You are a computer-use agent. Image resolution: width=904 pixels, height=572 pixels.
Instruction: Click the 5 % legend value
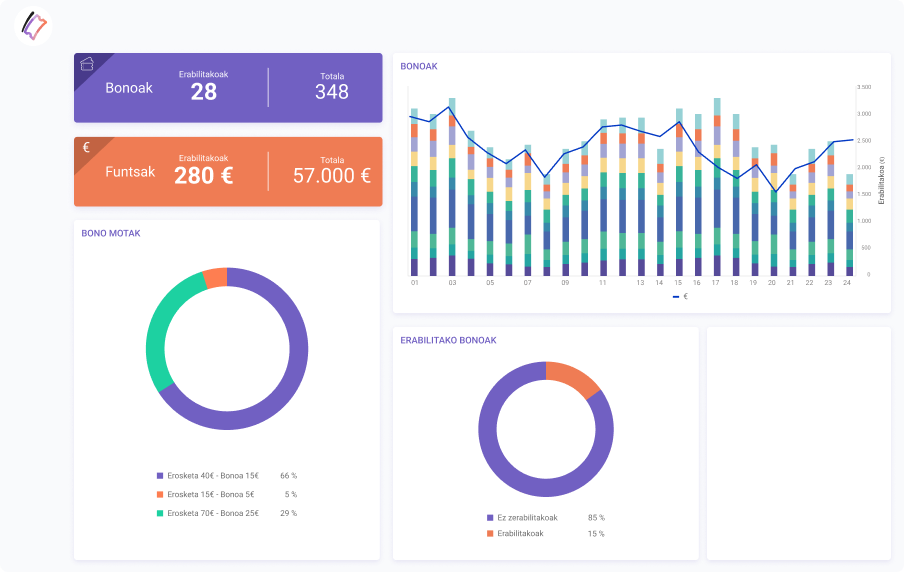pos(291,494)
